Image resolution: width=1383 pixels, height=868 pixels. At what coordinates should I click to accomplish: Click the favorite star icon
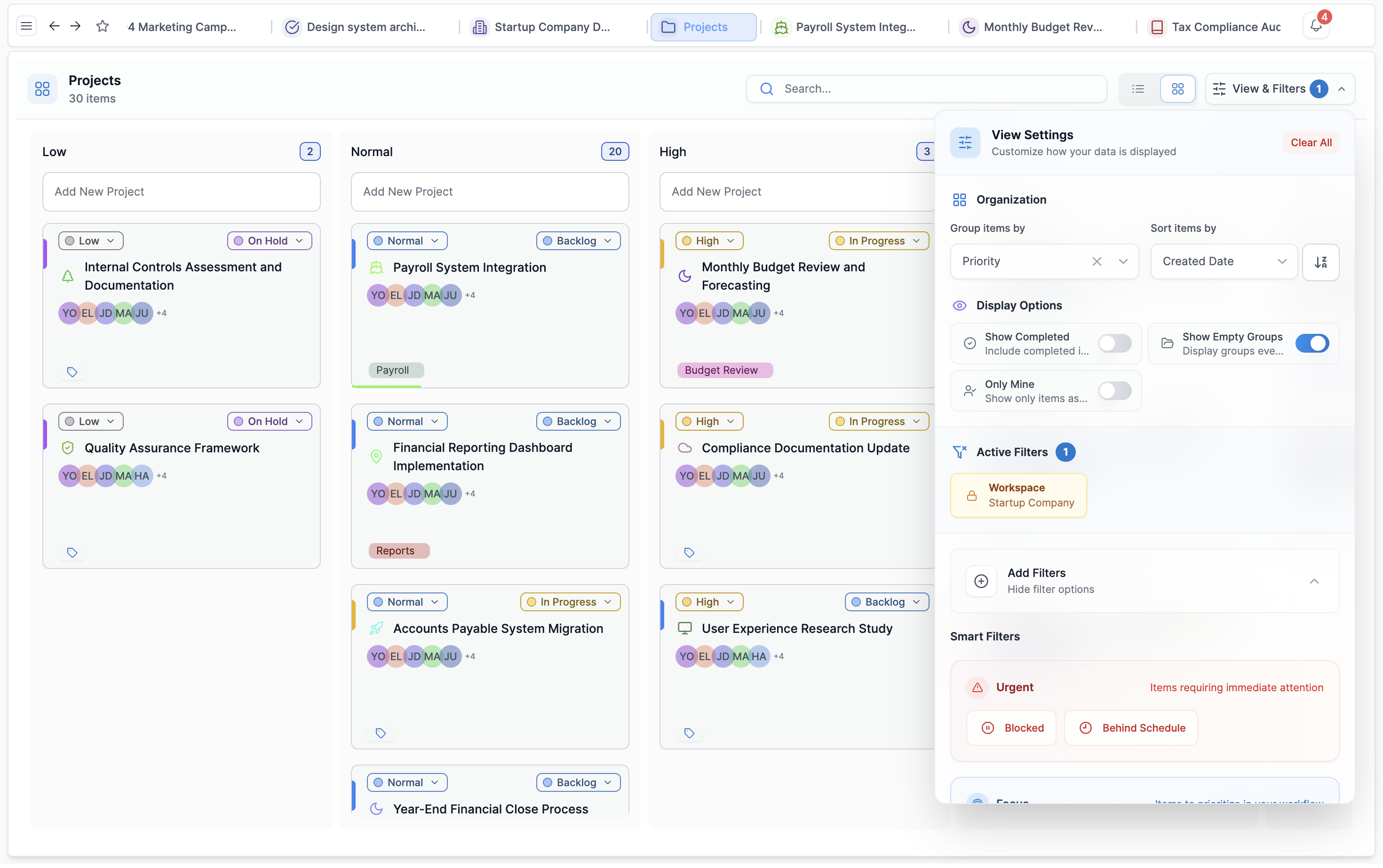coord(102,26)
